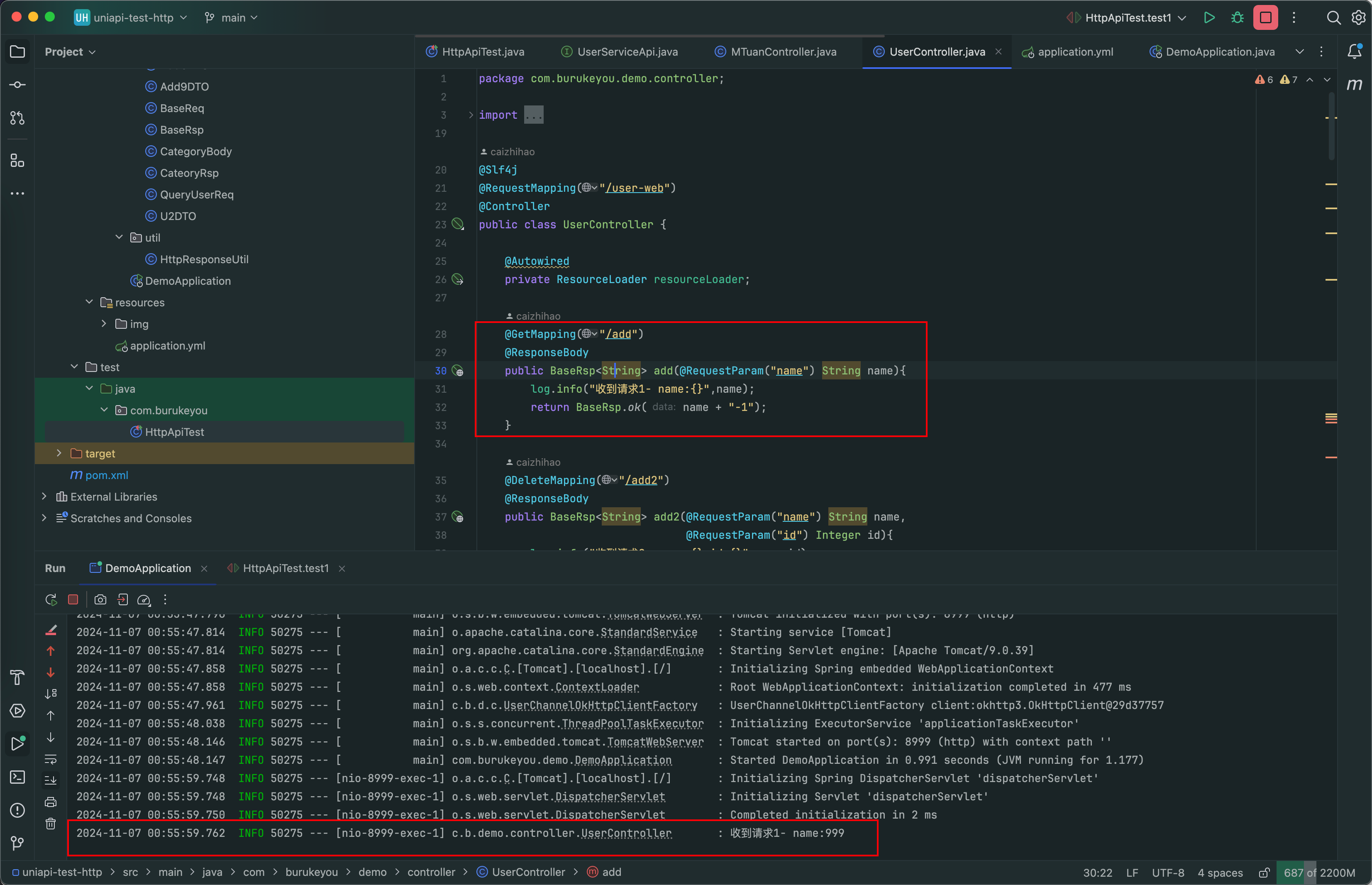
Task: Toggle scroll to end of console
Action: point(51,780)
